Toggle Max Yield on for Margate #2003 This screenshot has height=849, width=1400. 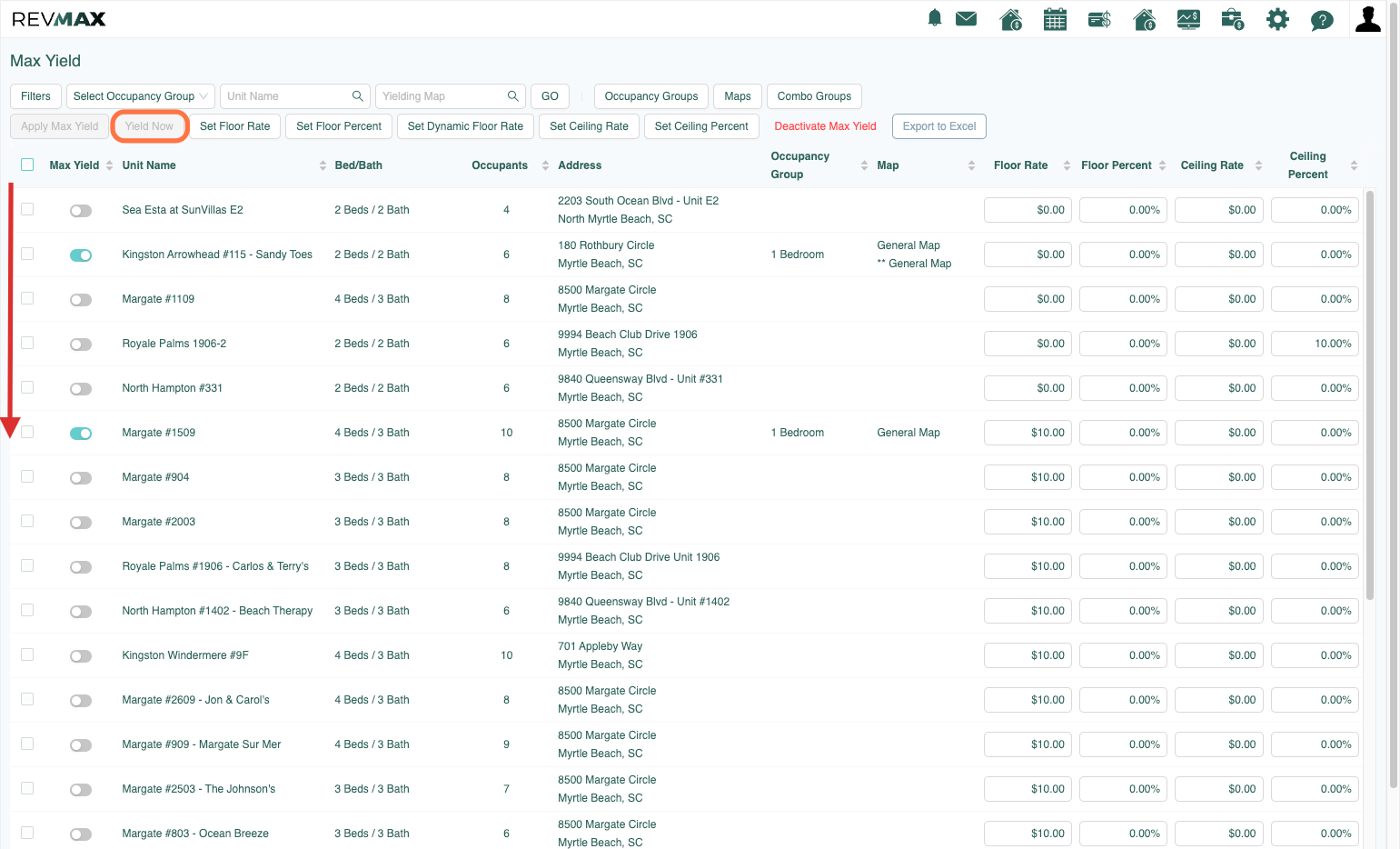[81, 523]
